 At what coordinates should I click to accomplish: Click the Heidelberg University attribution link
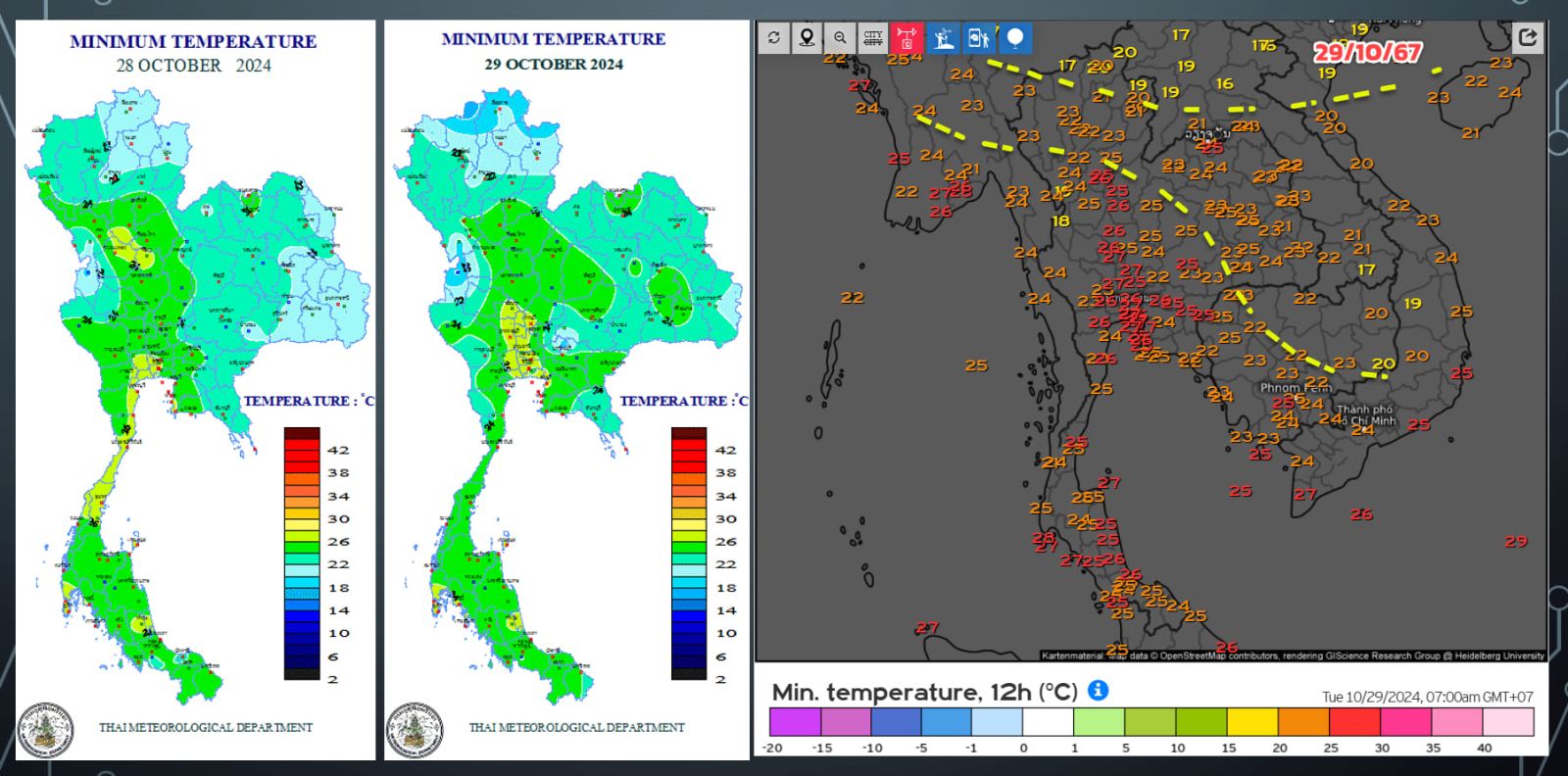pyautogui.click(x=1498, y=655)
